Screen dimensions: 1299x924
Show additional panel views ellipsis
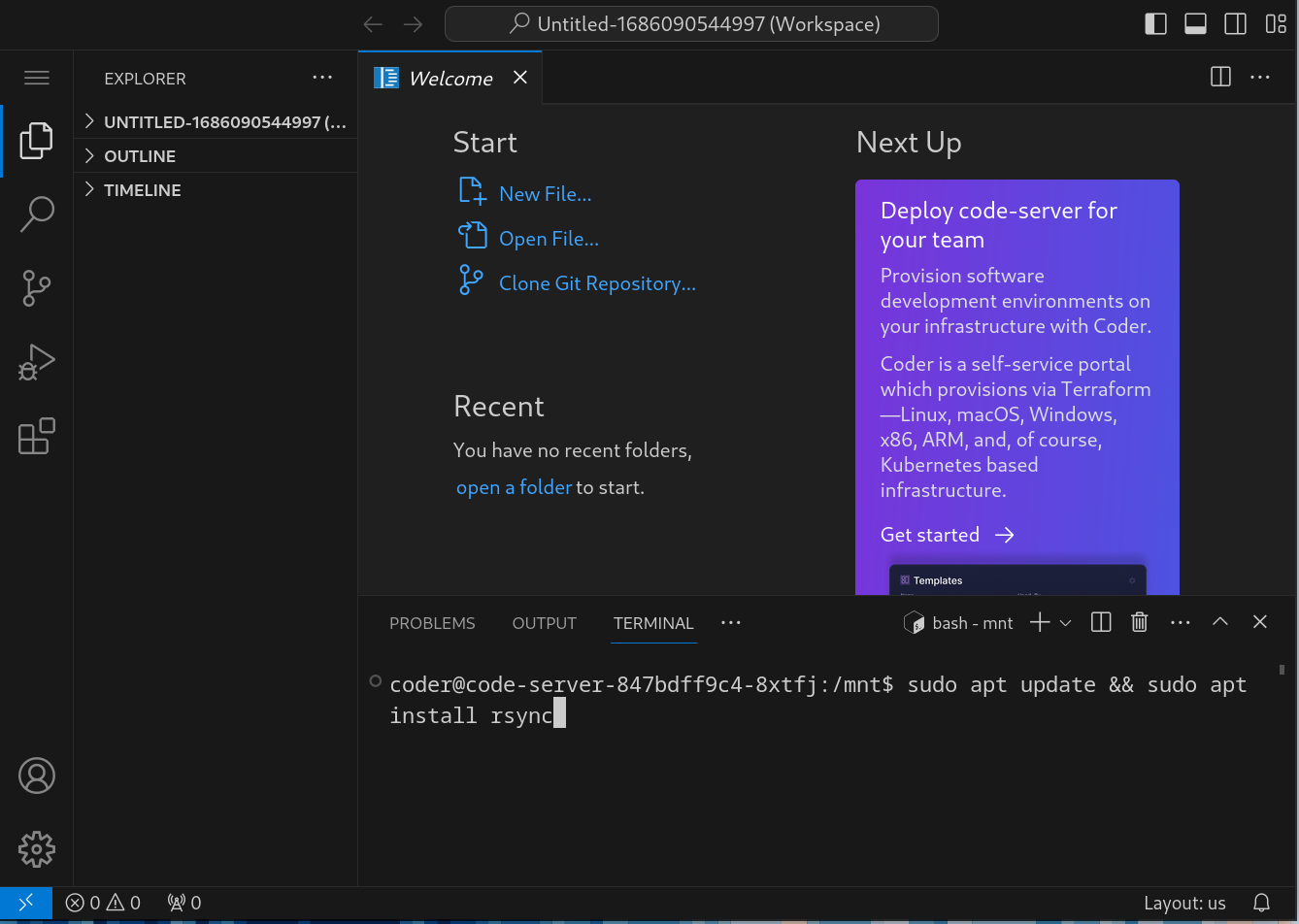point(731,623)
